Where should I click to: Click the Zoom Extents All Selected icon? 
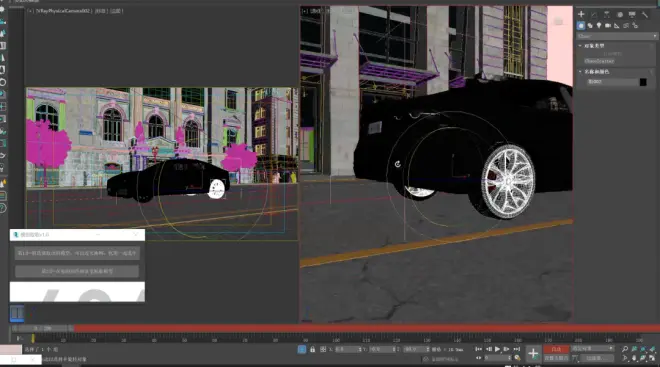click(652, 349)
